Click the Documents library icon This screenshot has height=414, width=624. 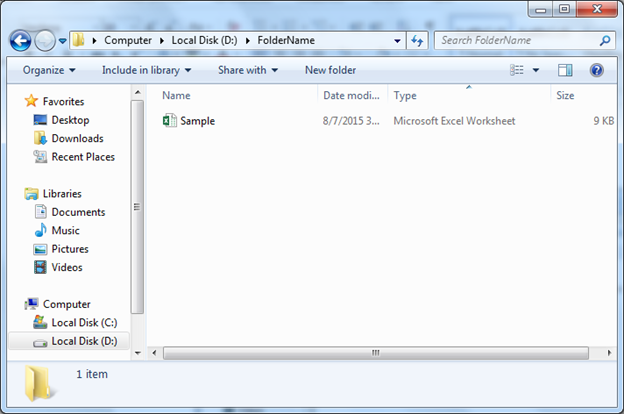pos(41,212)
